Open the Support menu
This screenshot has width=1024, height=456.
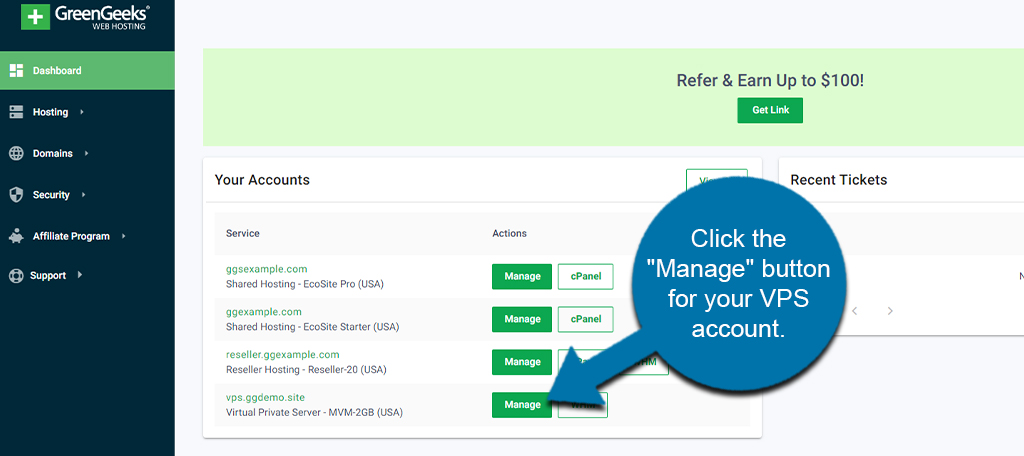click(x=49, y=276)
